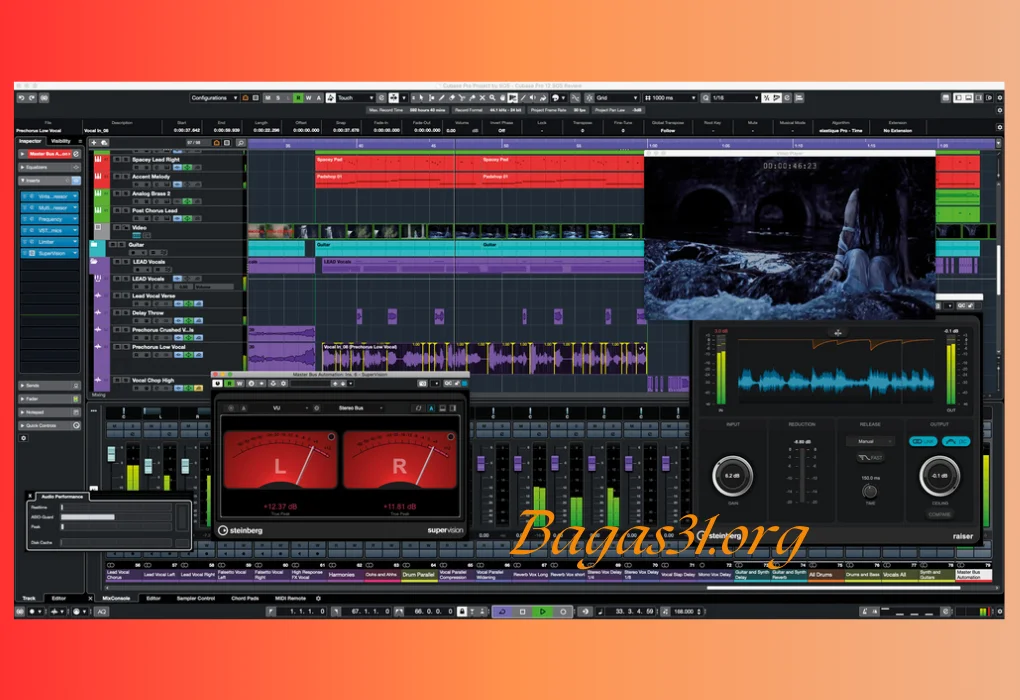
Task: Click the Limiter insert slot
Action: point(49,241)
